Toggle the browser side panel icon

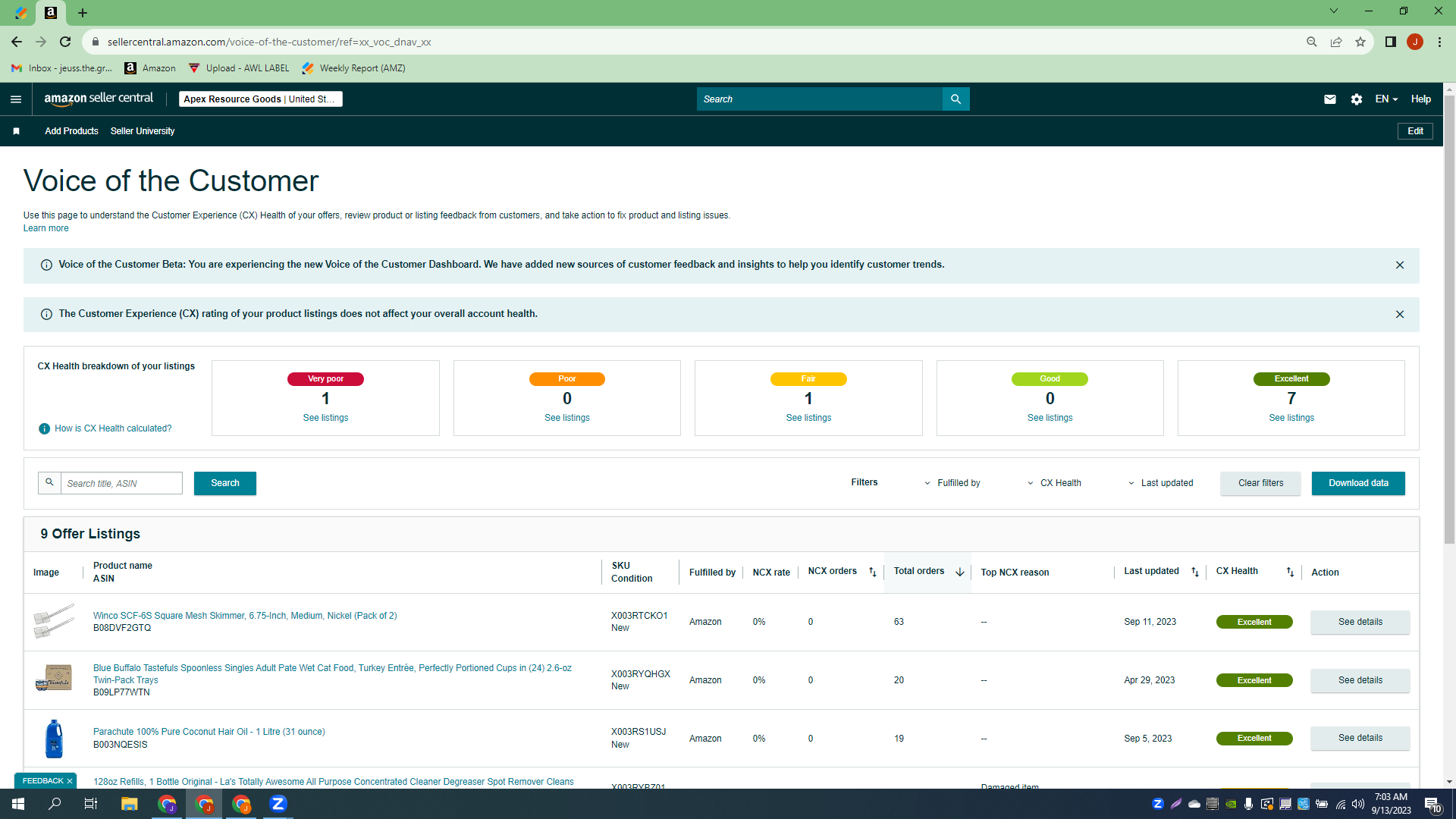(x=1391, y=42)
